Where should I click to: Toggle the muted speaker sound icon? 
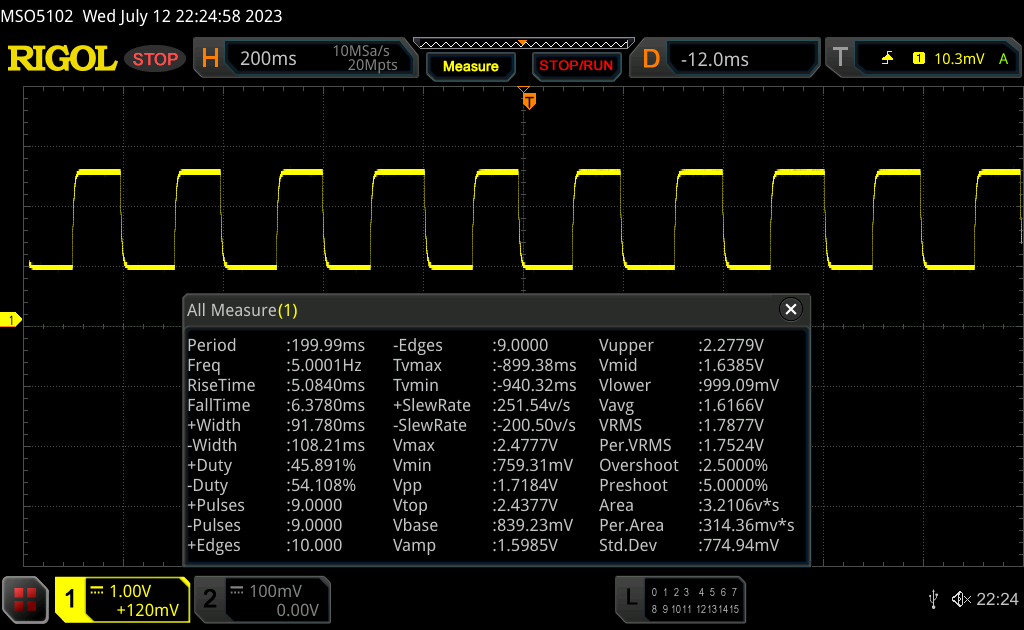coord(961,599)
